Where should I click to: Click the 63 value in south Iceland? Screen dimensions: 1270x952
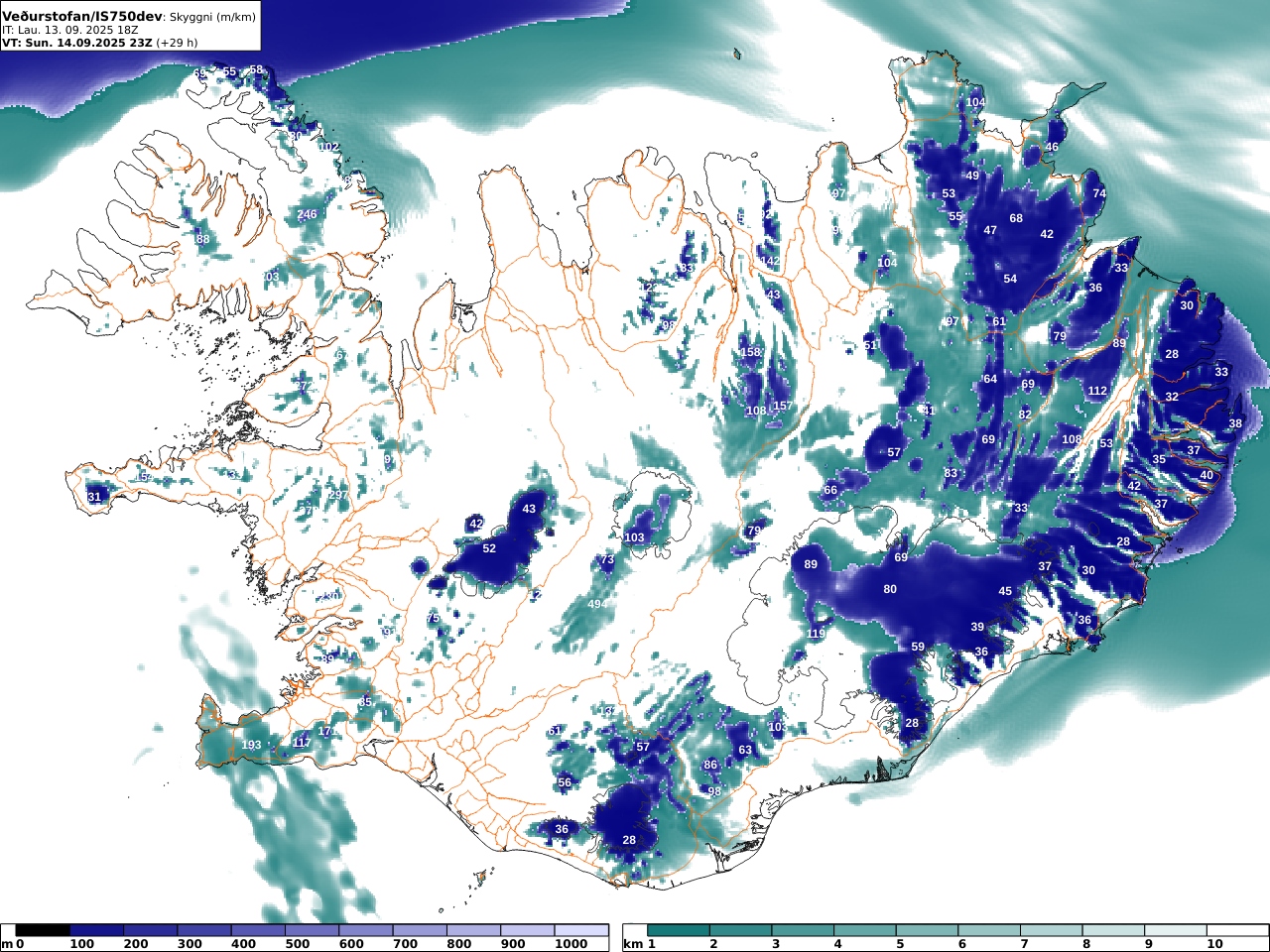point(745,750)
